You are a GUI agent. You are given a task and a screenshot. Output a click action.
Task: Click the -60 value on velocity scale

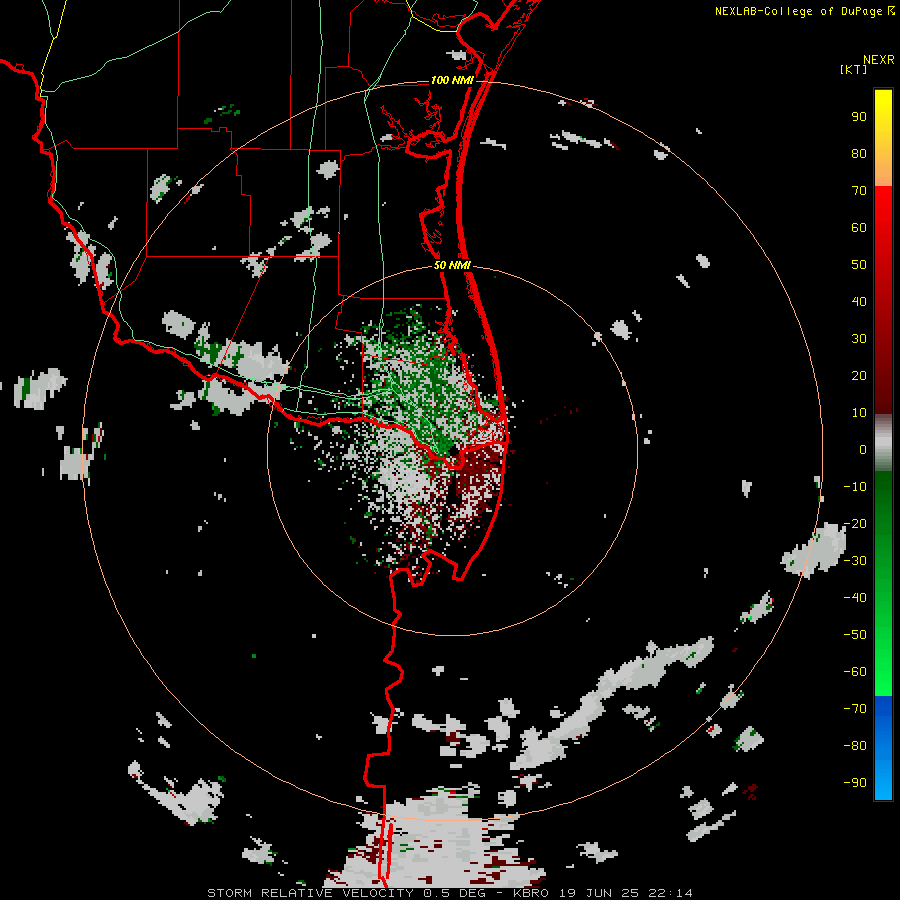click(855, 672)
